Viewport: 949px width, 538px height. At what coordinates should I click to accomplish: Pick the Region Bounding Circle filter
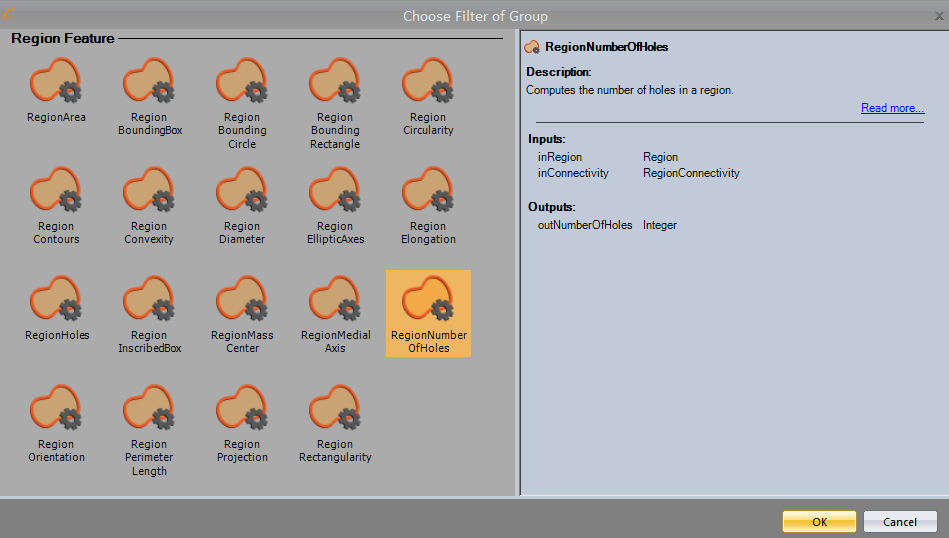point(242,82)
